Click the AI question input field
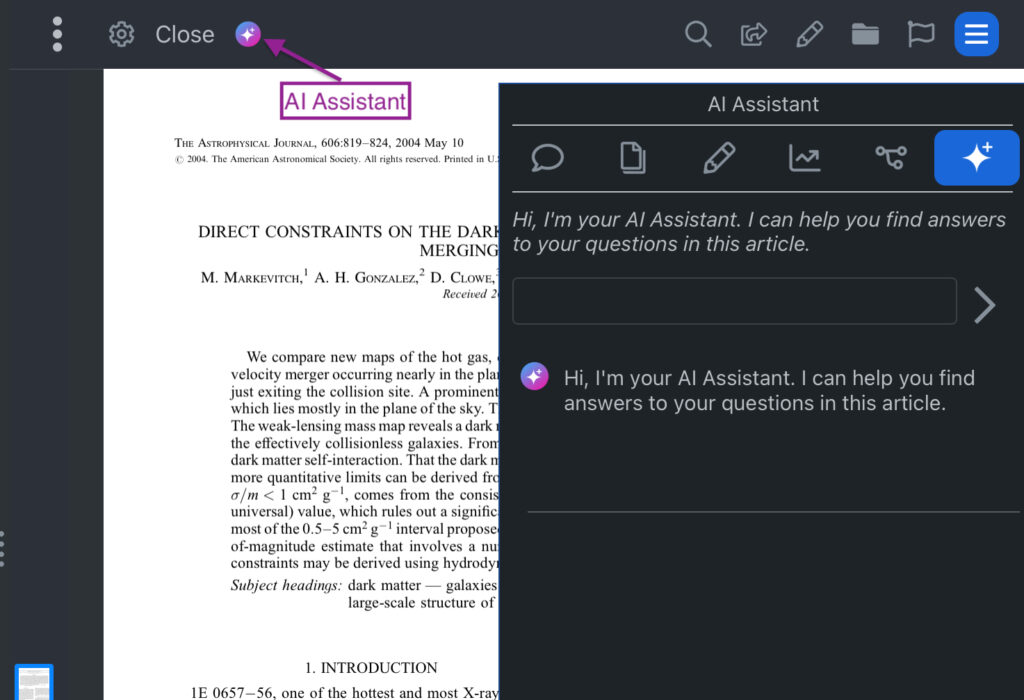 click(x=734, y=301)
